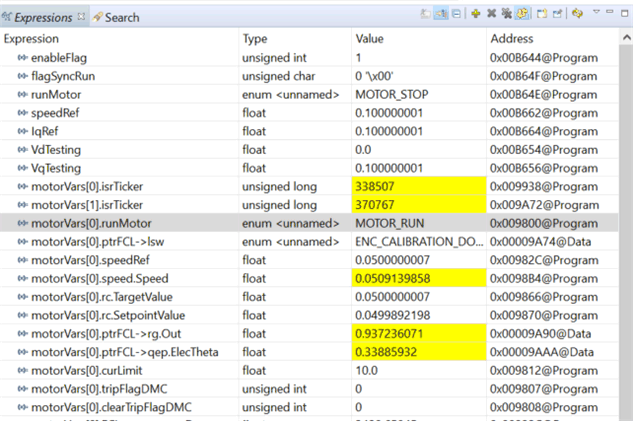Screen dimensions: 634x422
Task: Click the Collapse All toolbar icon
Action: (x=457, y=14)
